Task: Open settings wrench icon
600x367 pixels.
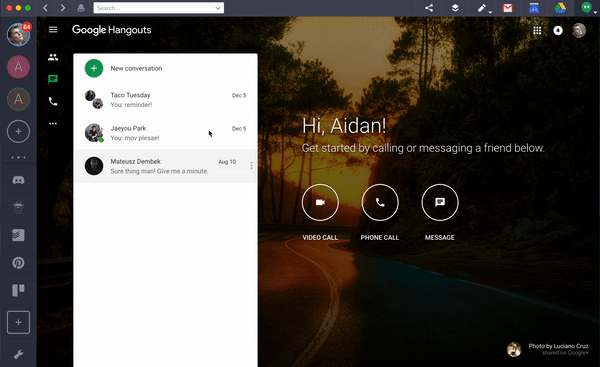Action: coord(18,354)
